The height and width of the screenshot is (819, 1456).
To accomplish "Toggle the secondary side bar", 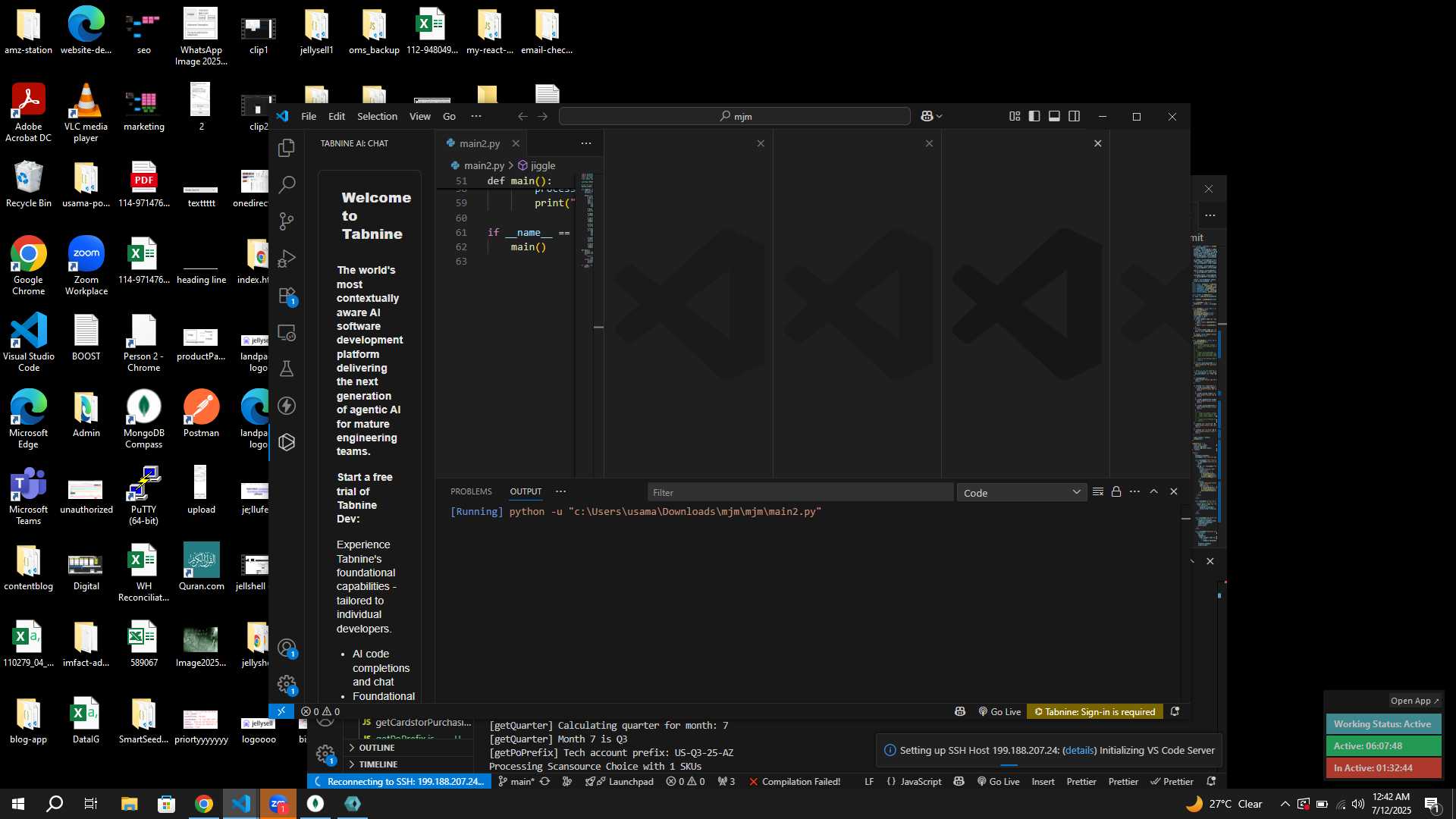I will click(x=1074, y=116).
